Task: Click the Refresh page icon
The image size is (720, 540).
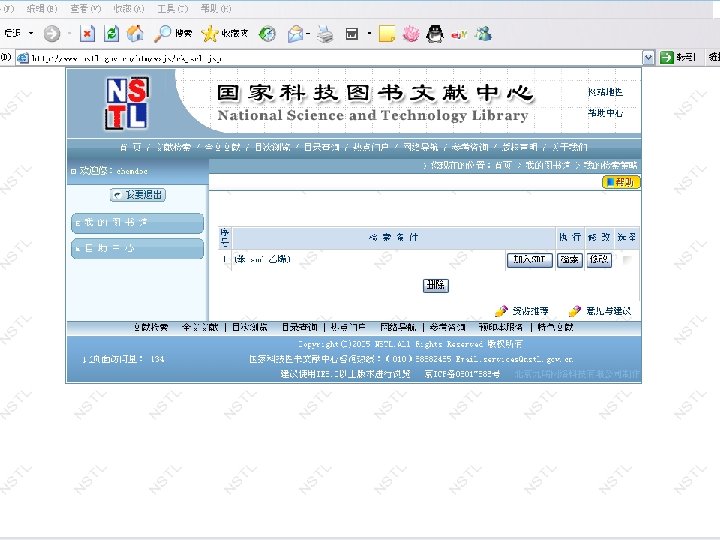Action: click(x=111, y=34)
